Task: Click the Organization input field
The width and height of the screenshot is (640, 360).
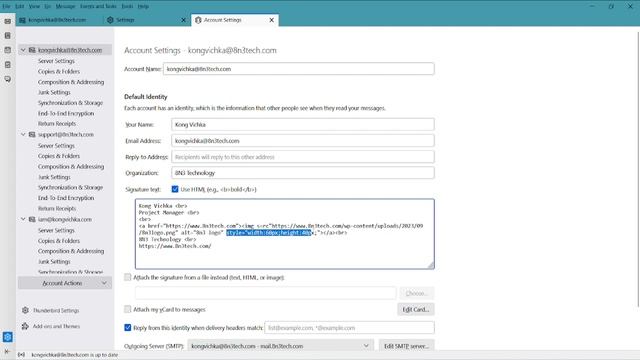Action: coord(303,173)
